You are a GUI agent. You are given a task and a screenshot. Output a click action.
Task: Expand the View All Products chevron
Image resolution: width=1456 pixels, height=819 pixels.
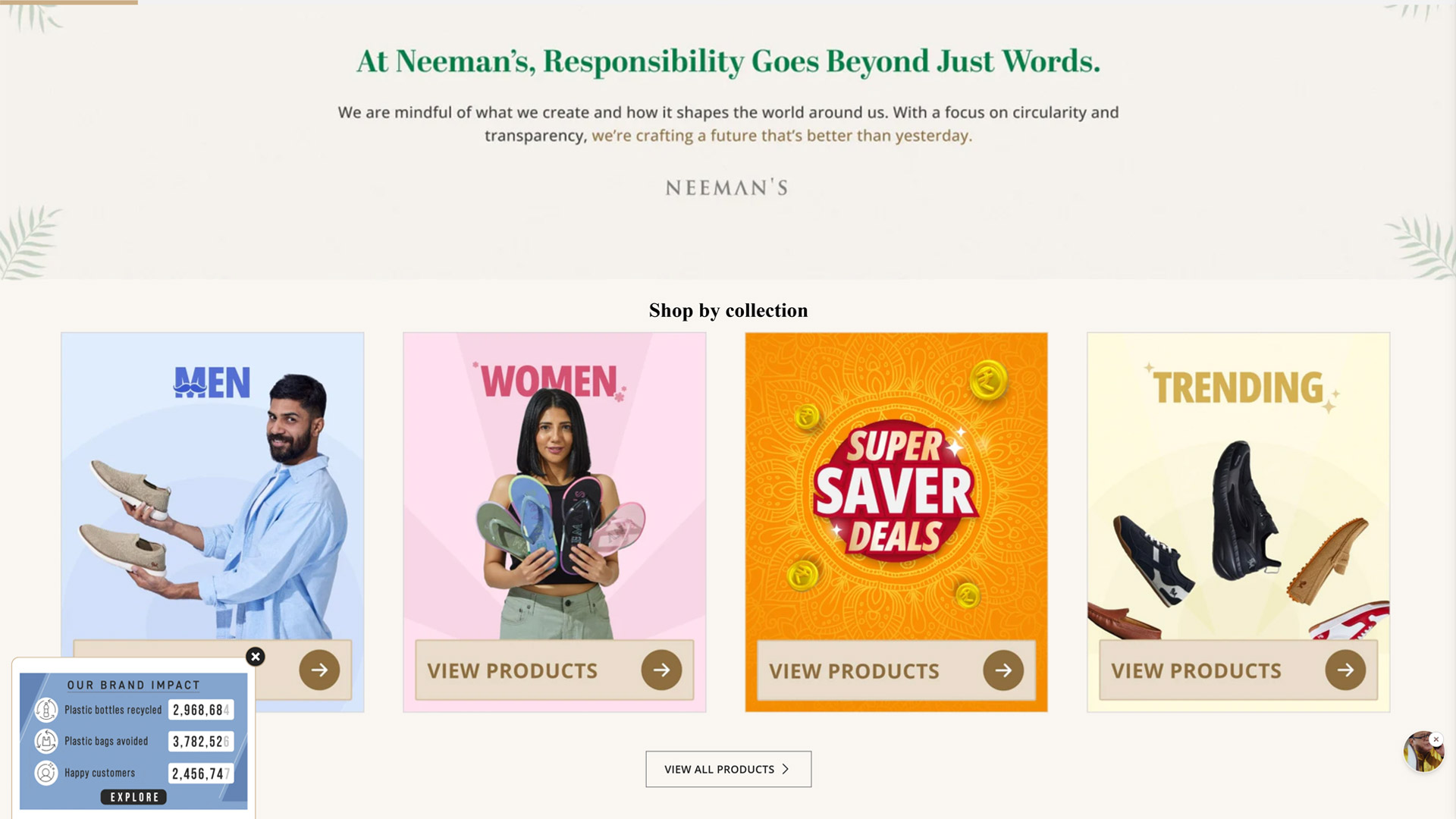pos(786,769)
